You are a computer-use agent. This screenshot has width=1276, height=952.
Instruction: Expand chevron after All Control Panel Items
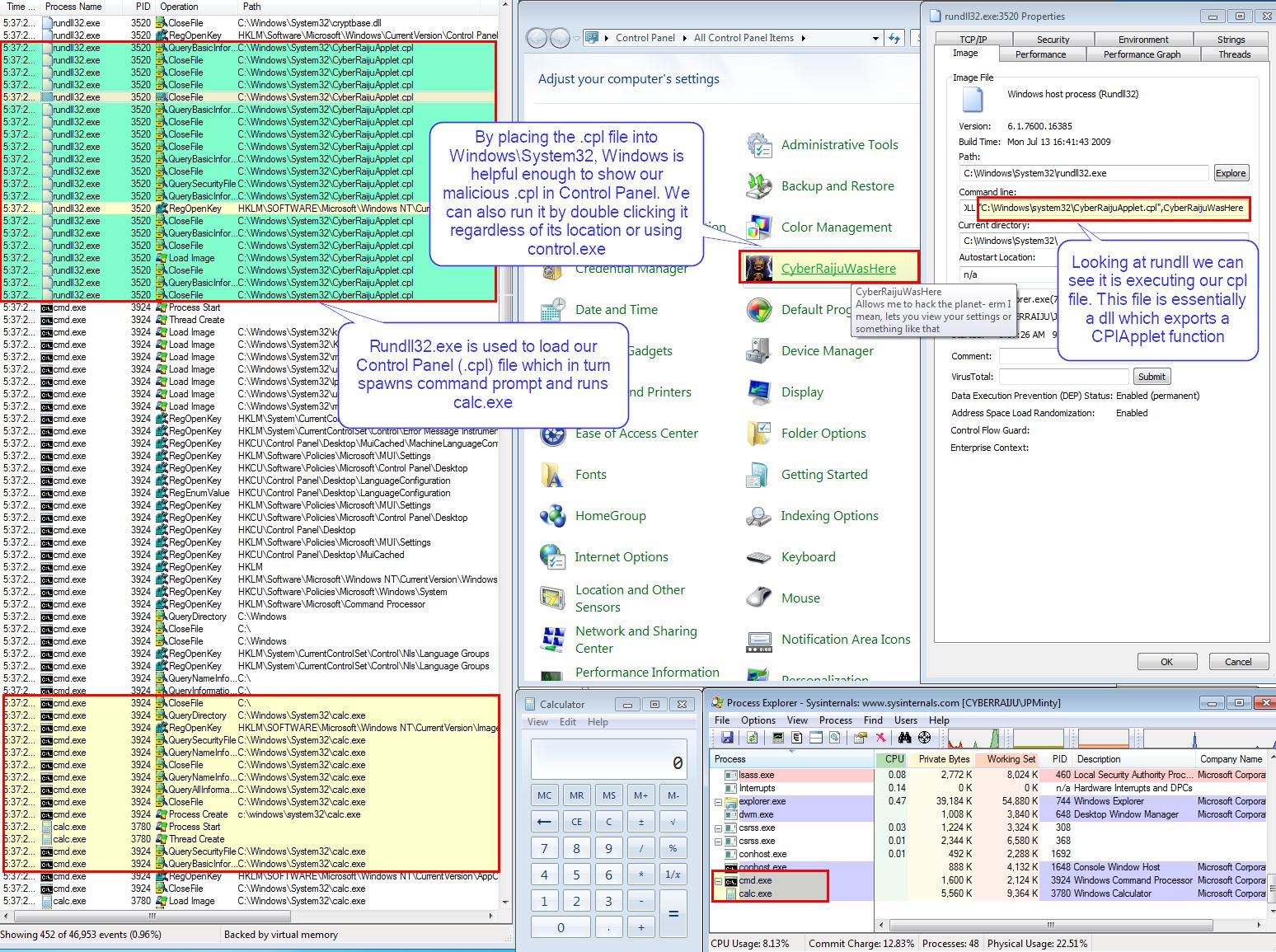804,38
